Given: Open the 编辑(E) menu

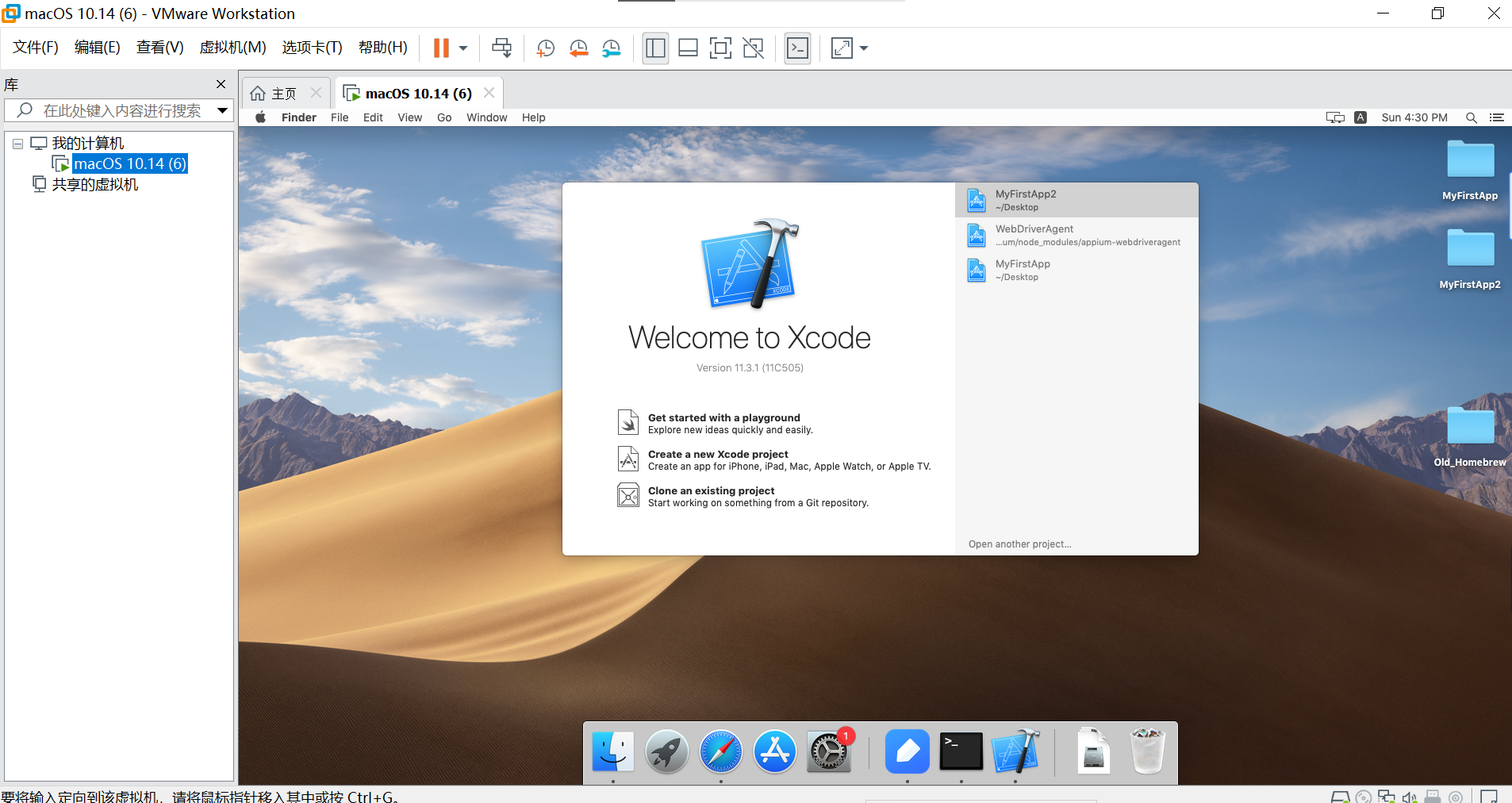Looking at the screenshot, I should coord(98,48).
